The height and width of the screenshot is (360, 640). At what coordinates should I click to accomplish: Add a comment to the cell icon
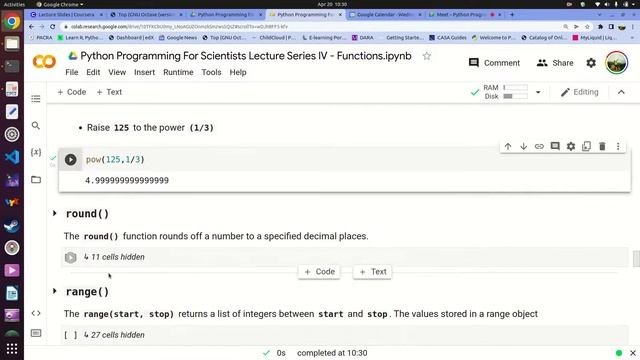(555, 146)
